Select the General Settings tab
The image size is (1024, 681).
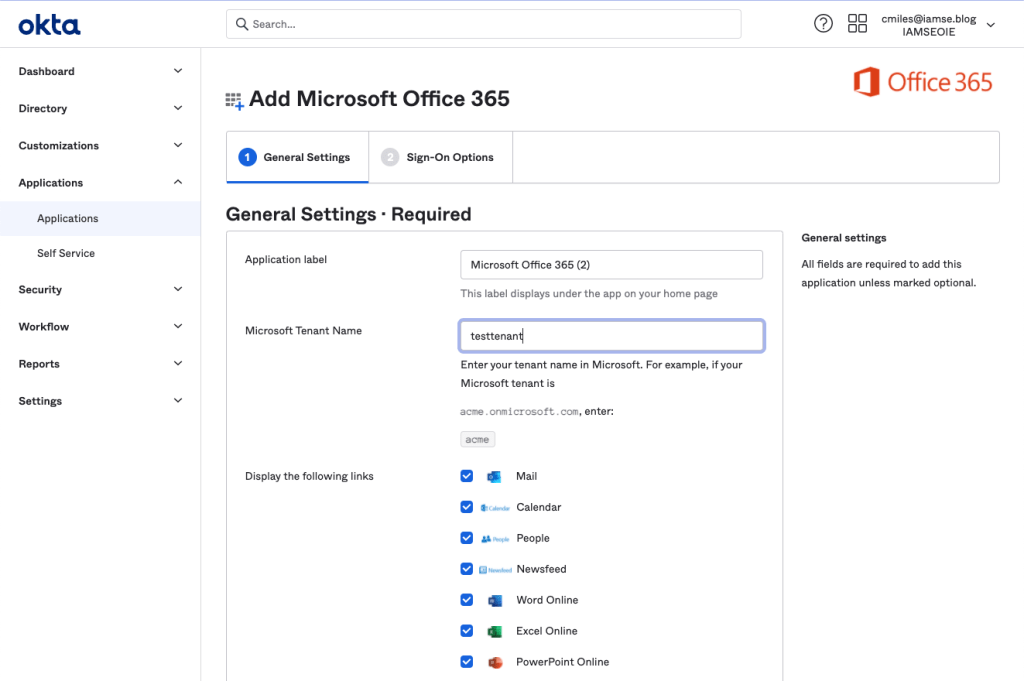point(297,158)
